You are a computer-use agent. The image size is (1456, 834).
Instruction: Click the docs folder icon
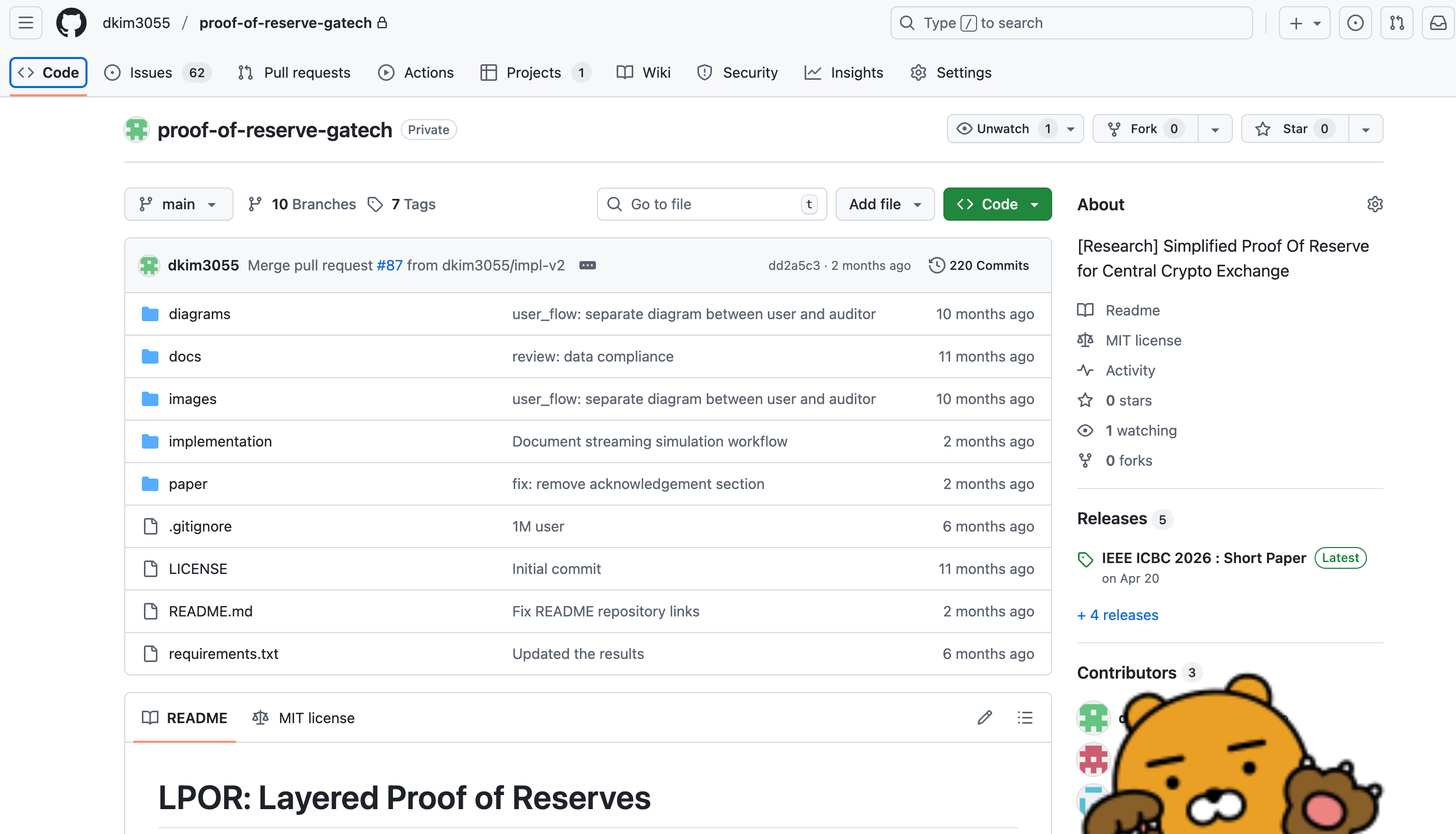(150, 356)
